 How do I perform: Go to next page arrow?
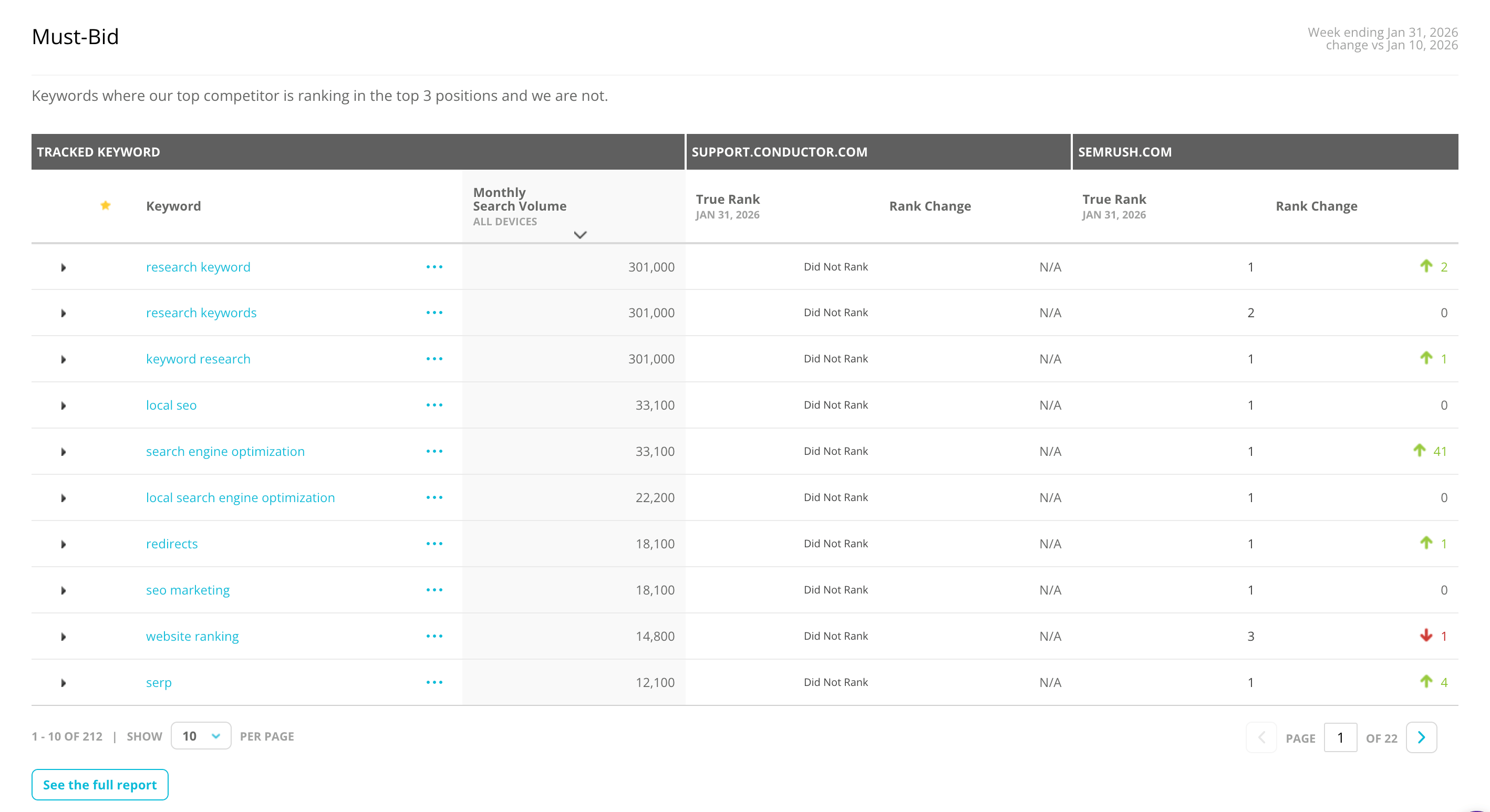coord(1421,737)
